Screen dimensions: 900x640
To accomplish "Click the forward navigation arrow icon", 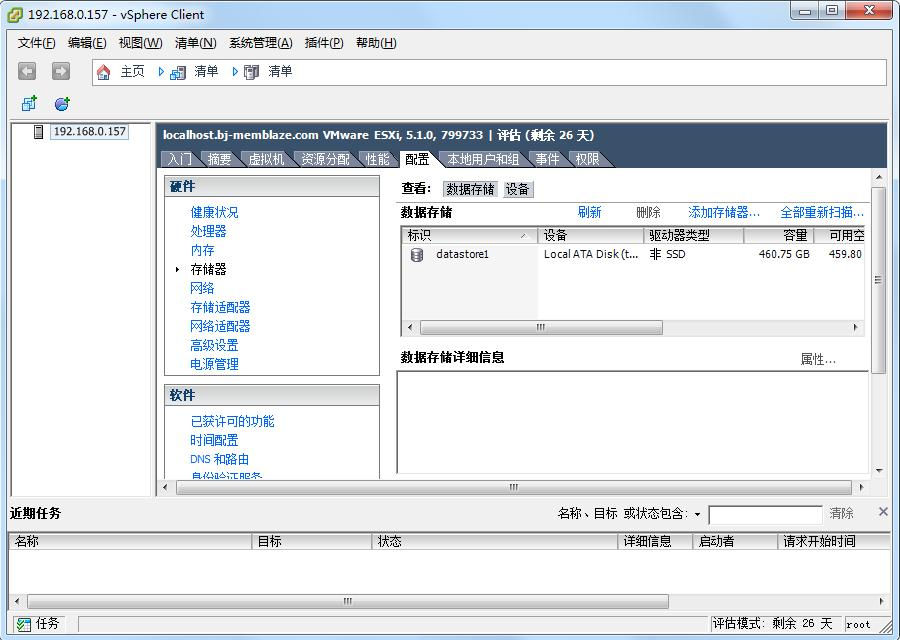I will (x=60, y=71).
